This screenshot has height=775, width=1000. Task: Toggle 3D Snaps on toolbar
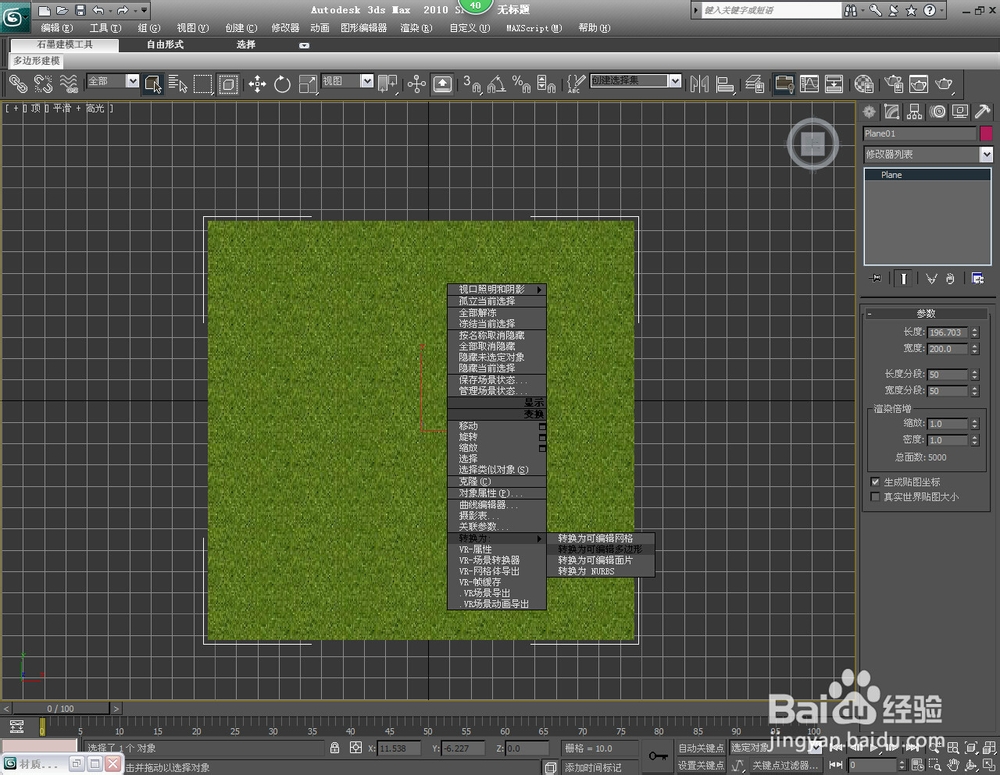[x=473, y=84]
